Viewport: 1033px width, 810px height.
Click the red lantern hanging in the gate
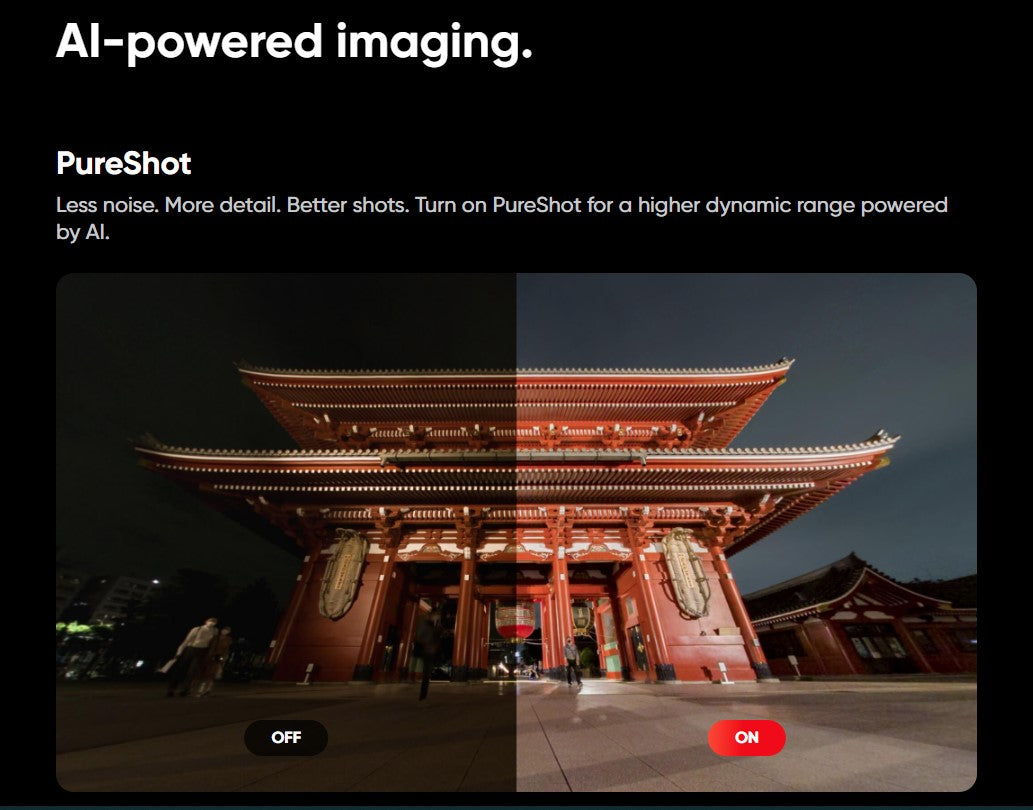[516, 620]
